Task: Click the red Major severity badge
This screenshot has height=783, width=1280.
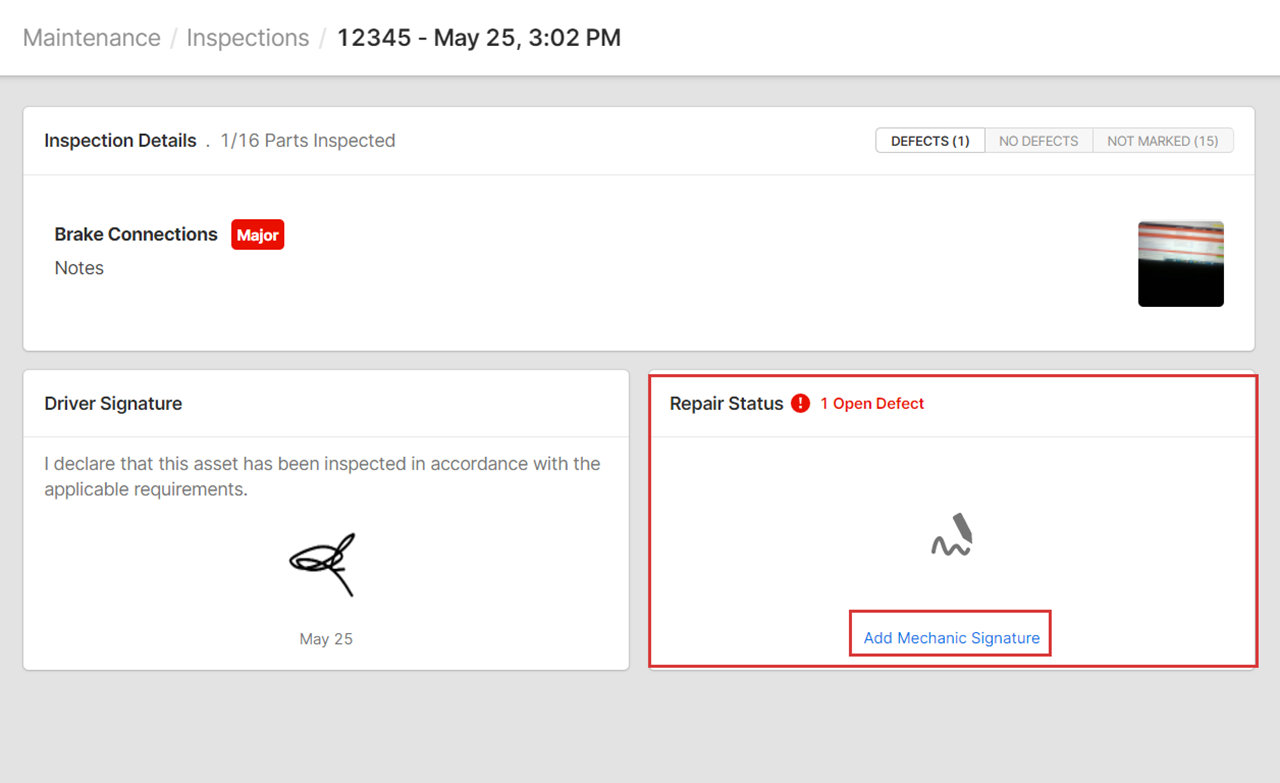Action: tap(258, 235)
